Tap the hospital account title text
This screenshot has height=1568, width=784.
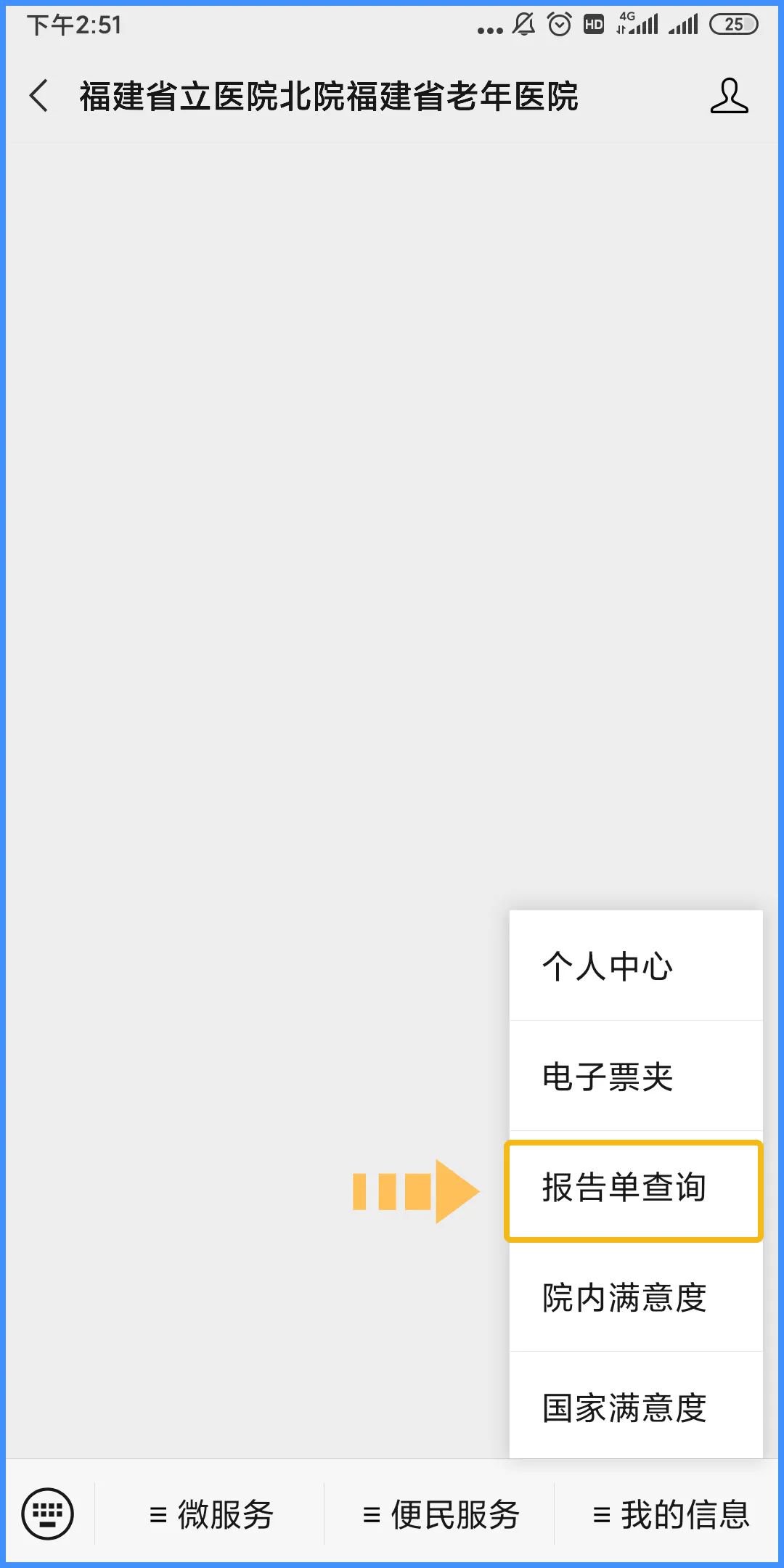[x=329, y=97]
